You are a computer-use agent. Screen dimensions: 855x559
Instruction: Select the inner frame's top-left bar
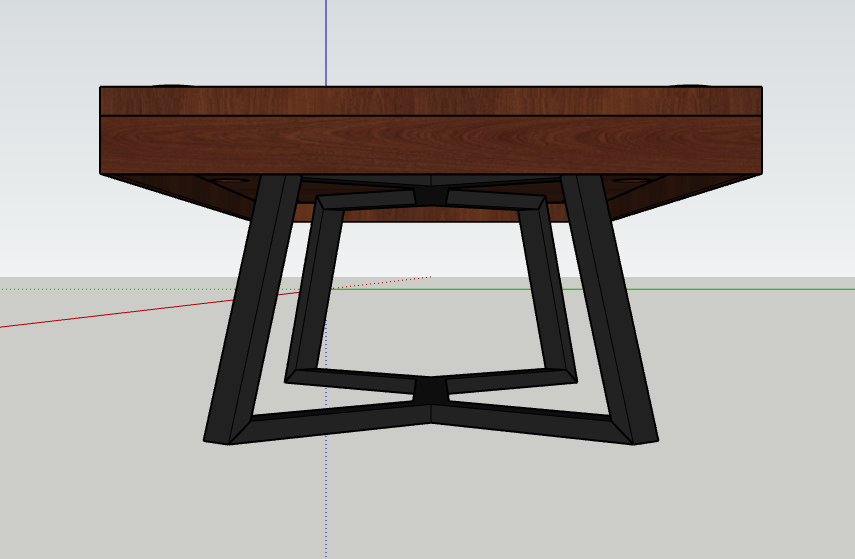point(365,199)
